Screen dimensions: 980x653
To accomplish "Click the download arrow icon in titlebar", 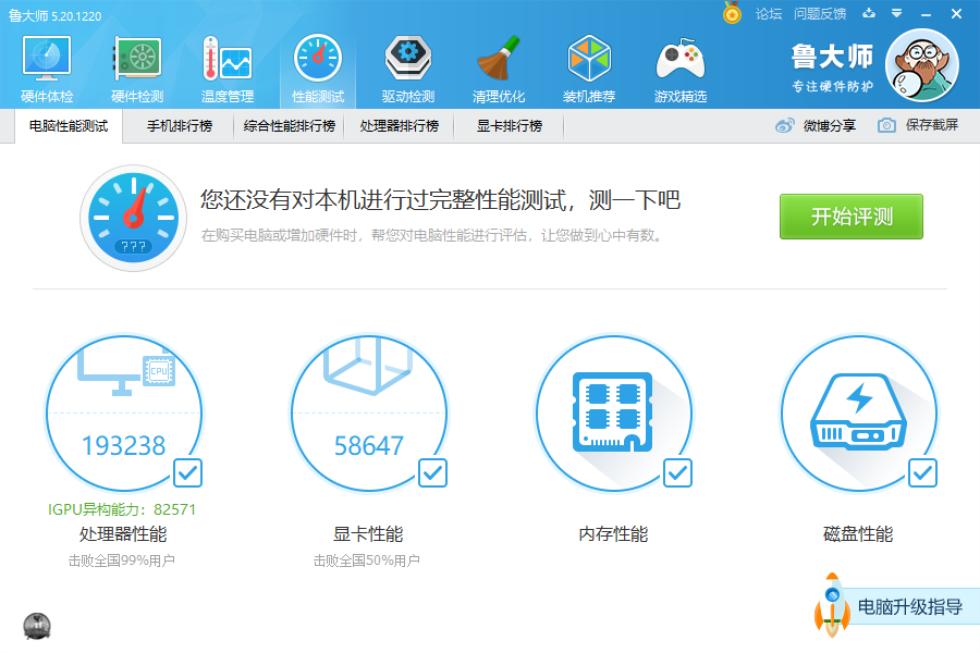I will tap(869, 14).
